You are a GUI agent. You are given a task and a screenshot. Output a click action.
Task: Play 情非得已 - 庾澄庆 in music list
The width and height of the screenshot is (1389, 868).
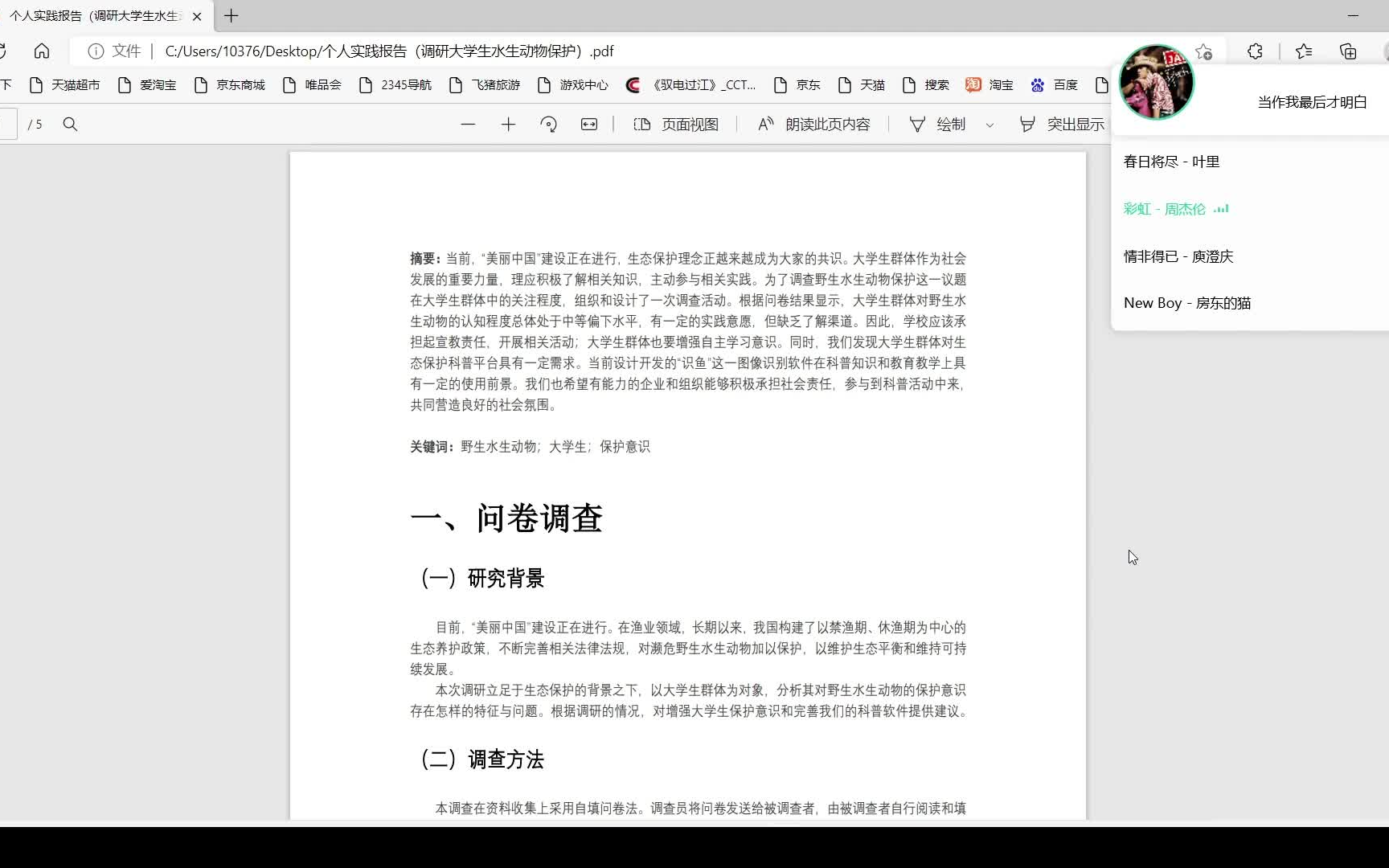point(1178,256)
